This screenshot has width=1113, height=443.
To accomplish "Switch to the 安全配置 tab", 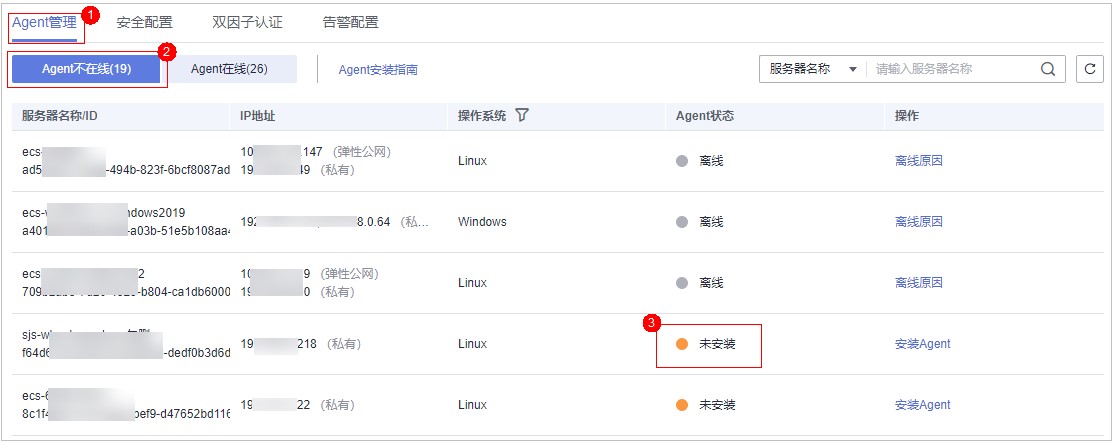I will 144,21.
